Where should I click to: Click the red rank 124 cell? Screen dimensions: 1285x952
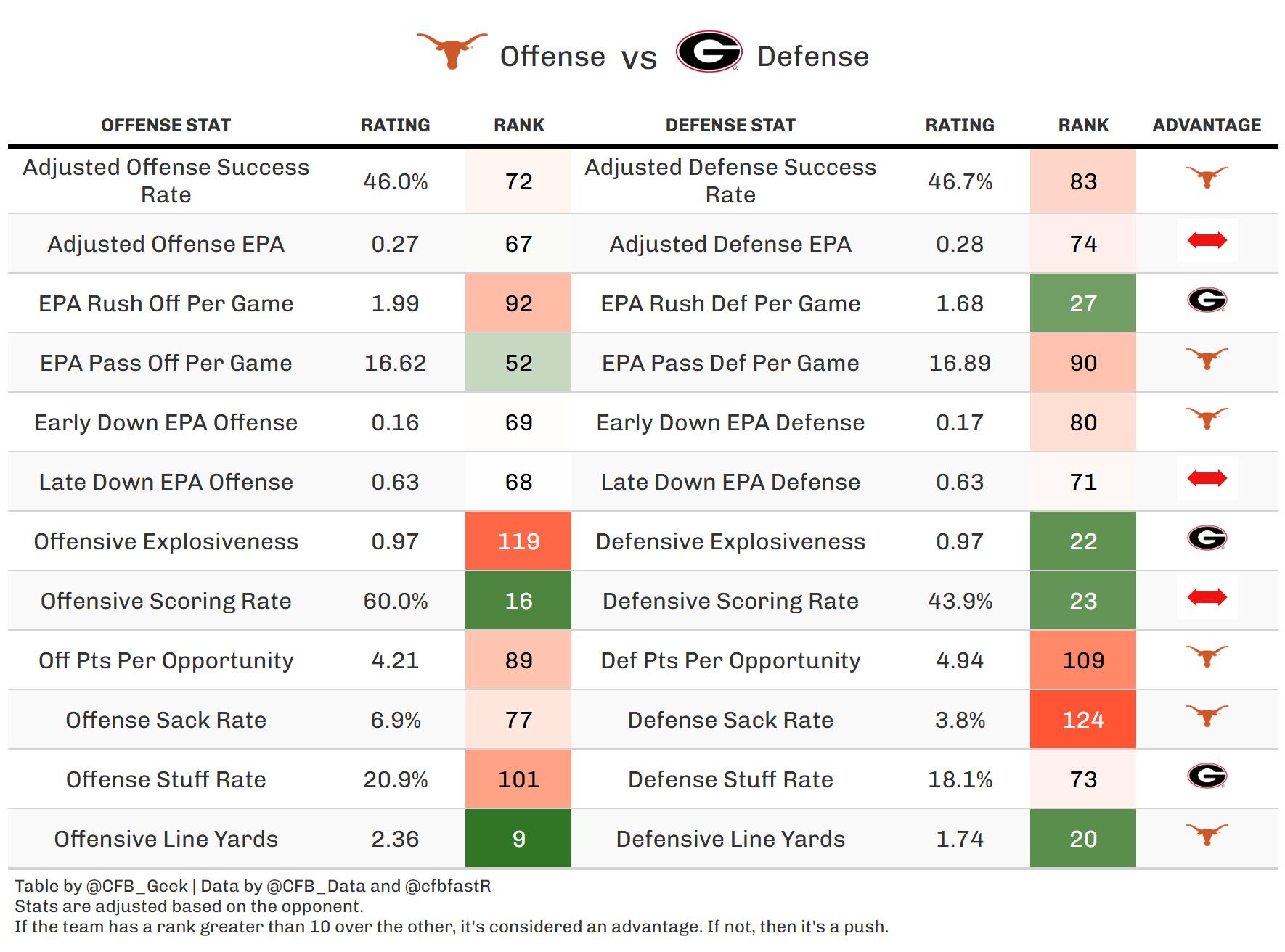1082,720
